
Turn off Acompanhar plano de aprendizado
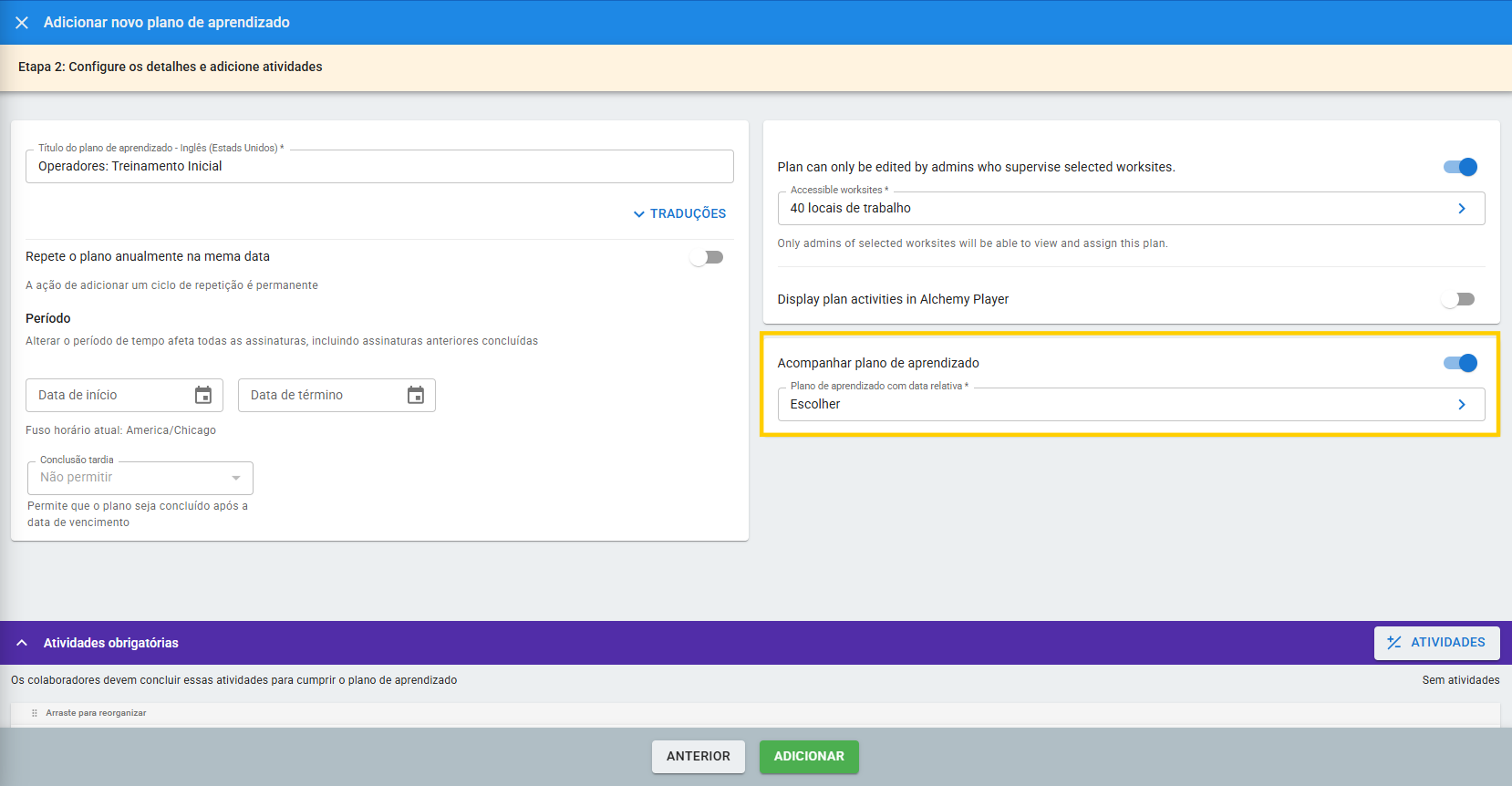(x=1459, y=363)
